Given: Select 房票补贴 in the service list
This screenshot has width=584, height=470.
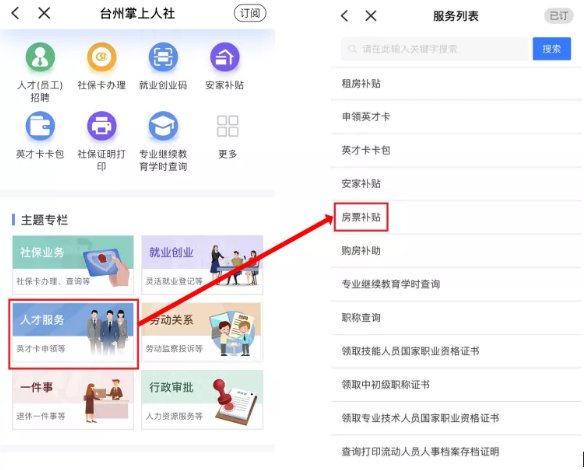Looking at the screenshot, I should pos(361,217).
